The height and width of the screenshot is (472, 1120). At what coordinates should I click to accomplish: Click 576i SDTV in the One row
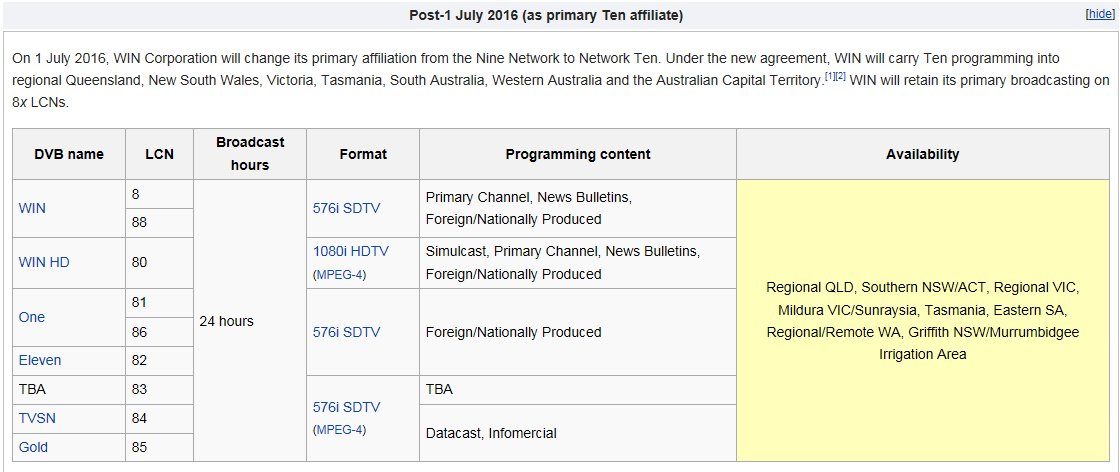(x=346, y=332)
